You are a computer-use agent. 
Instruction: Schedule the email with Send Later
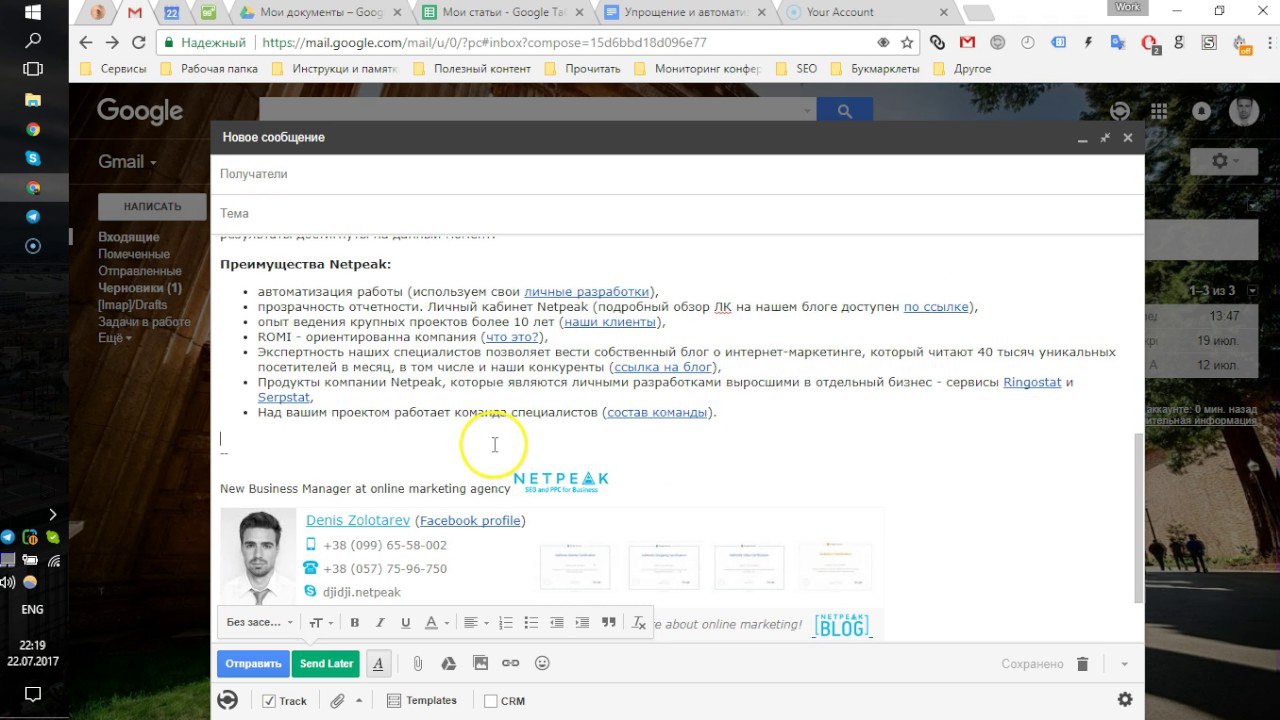pyautogui.click(x=327, y=663)
